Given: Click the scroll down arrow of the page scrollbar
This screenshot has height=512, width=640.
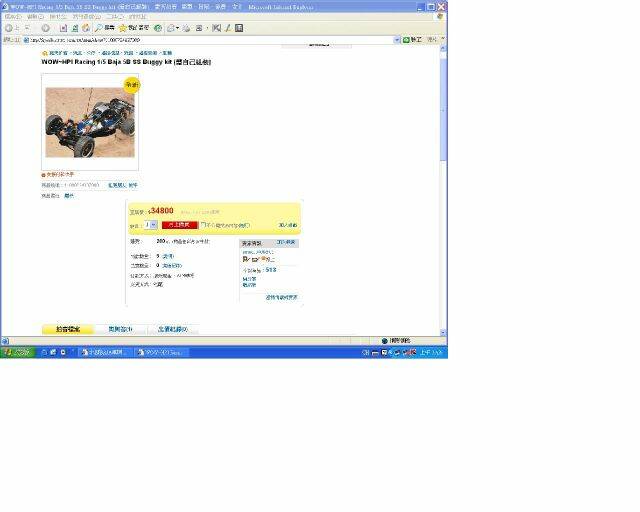Looking at the screenshot, I should (443, 333).
